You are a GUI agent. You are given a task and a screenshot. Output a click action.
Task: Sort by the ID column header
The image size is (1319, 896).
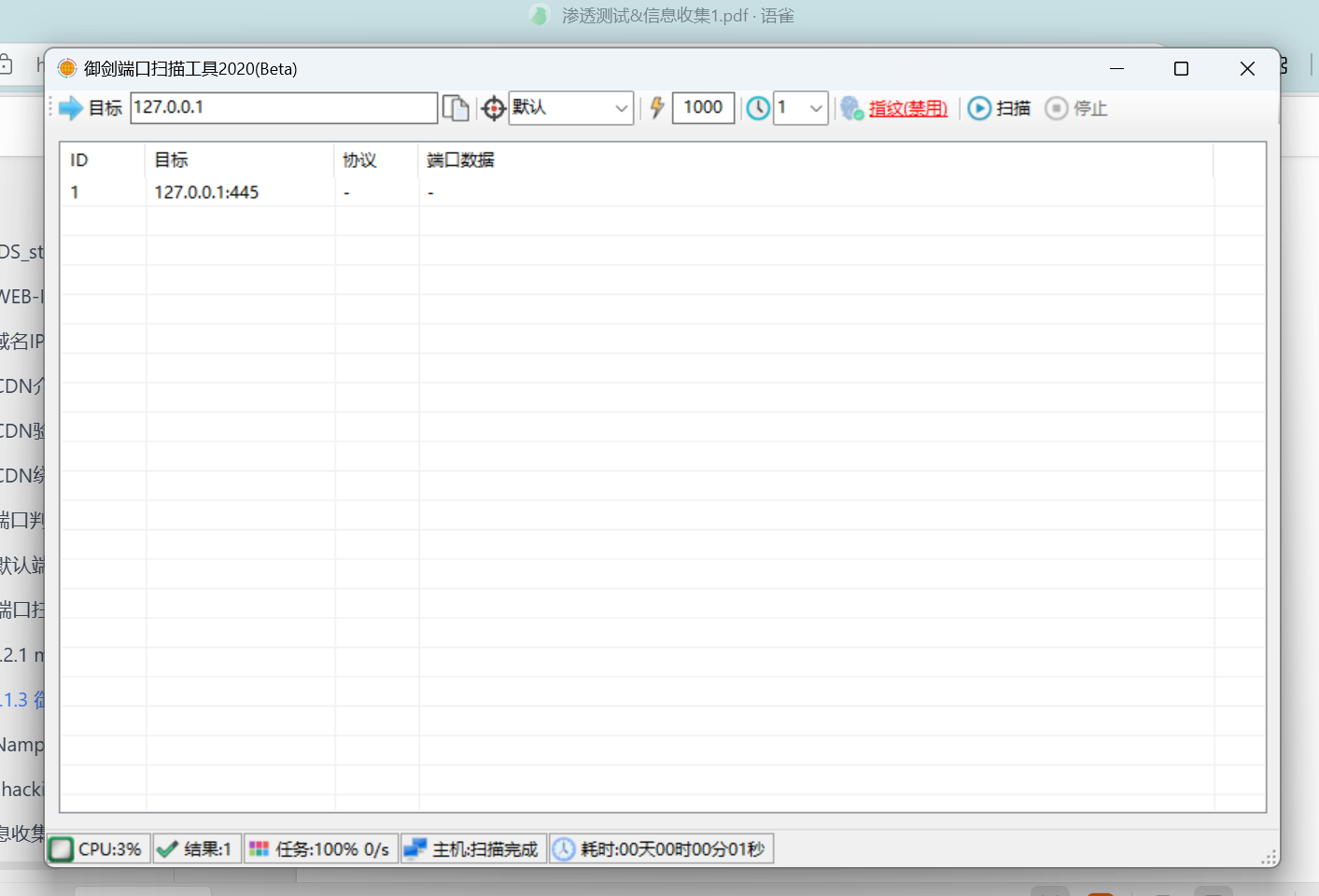[x=103, y=160]
